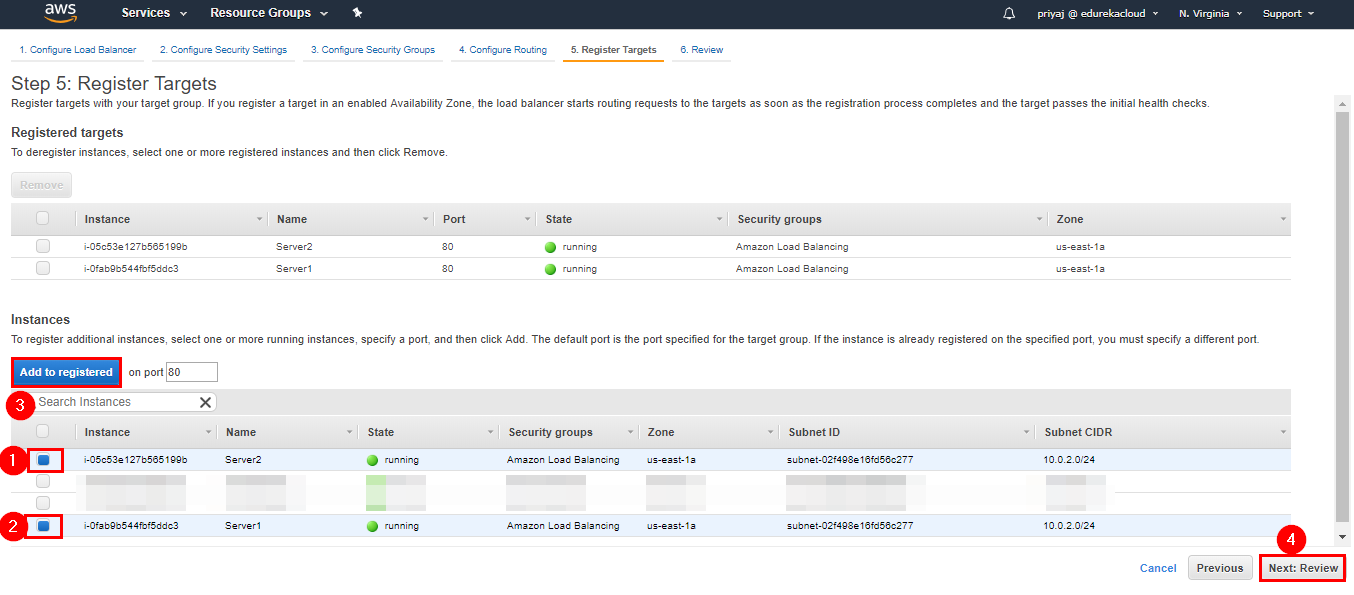Uncheck Server2 in the Instances list
The image size is (1354, 595).
pos(41,459)
